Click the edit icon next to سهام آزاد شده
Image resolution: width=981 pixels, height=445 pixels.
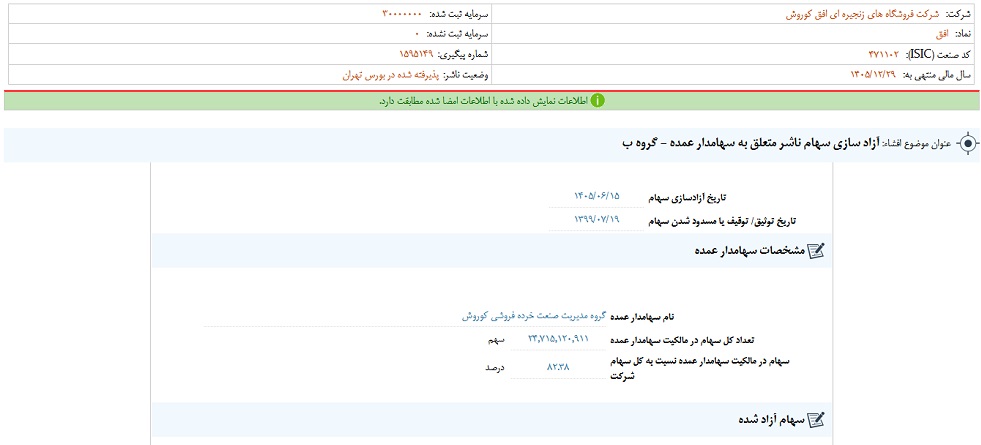coord(816,419)
